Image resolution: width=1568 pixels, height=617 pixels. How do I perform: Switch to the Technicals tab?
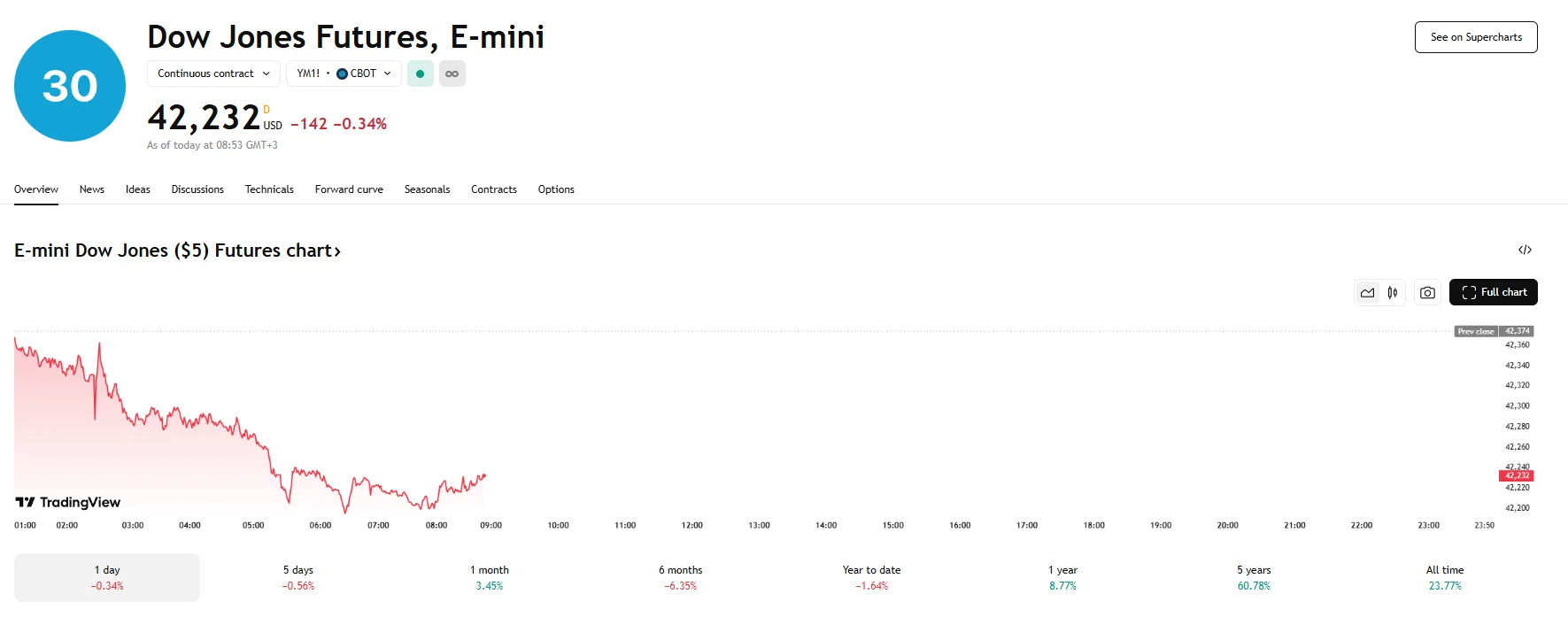pos(269,189)
